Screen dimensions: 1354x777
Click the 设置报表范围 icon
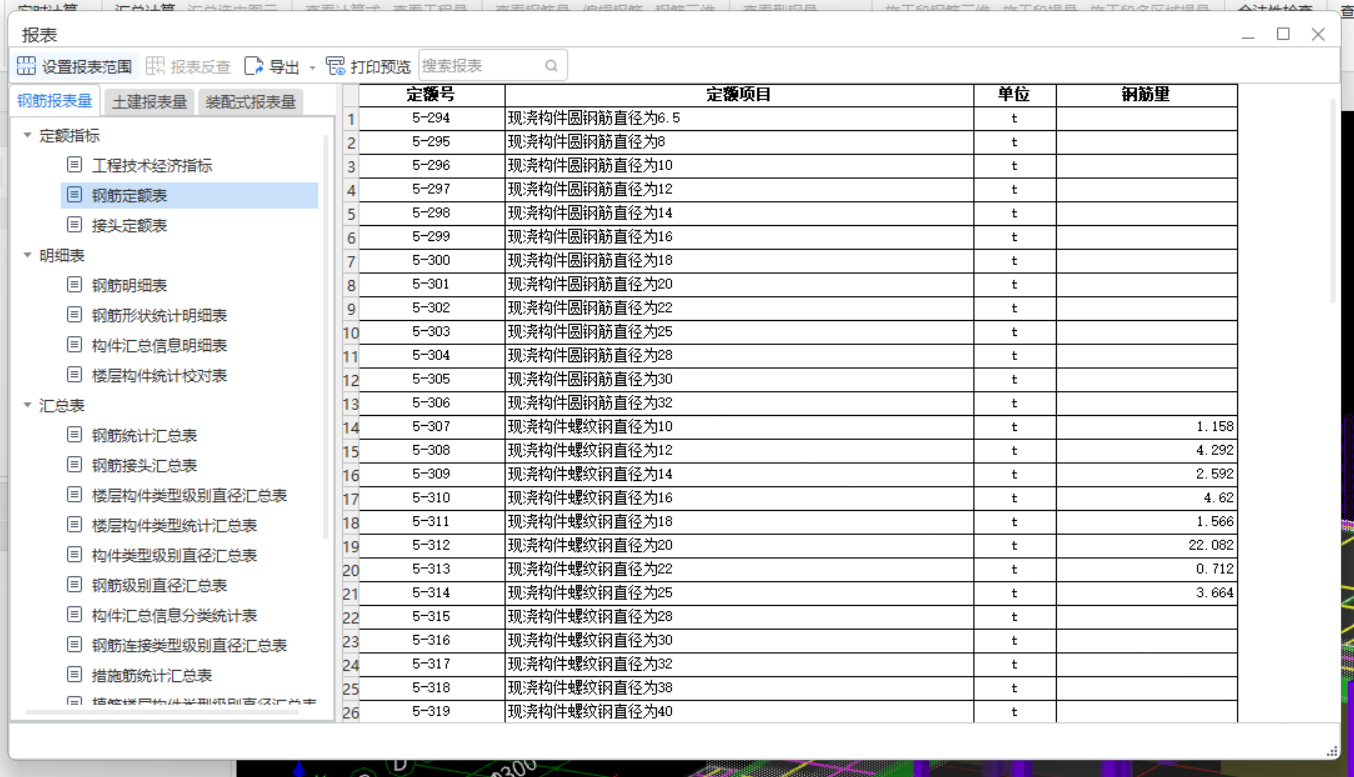27,66
